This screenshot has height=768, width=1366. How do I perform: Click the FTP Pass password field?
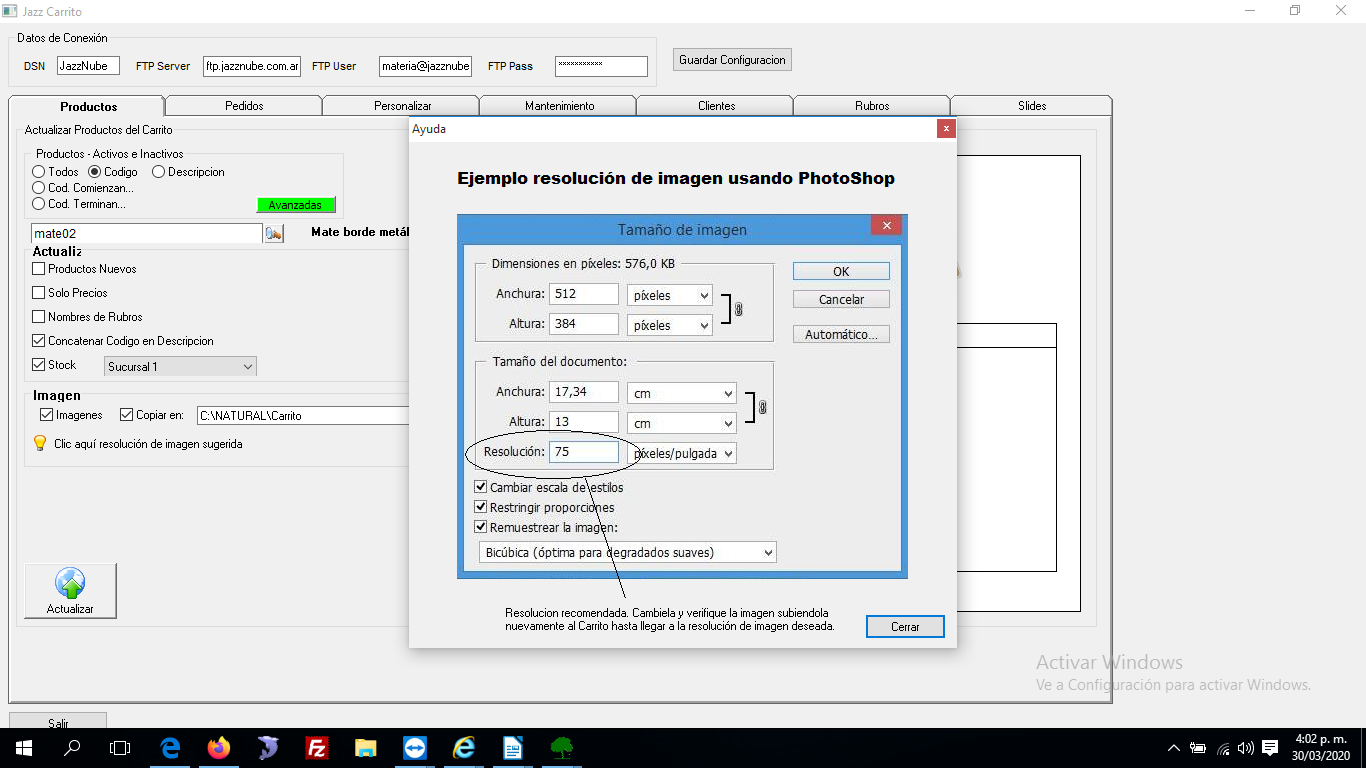pyautogui.click(x=601, y=66)
